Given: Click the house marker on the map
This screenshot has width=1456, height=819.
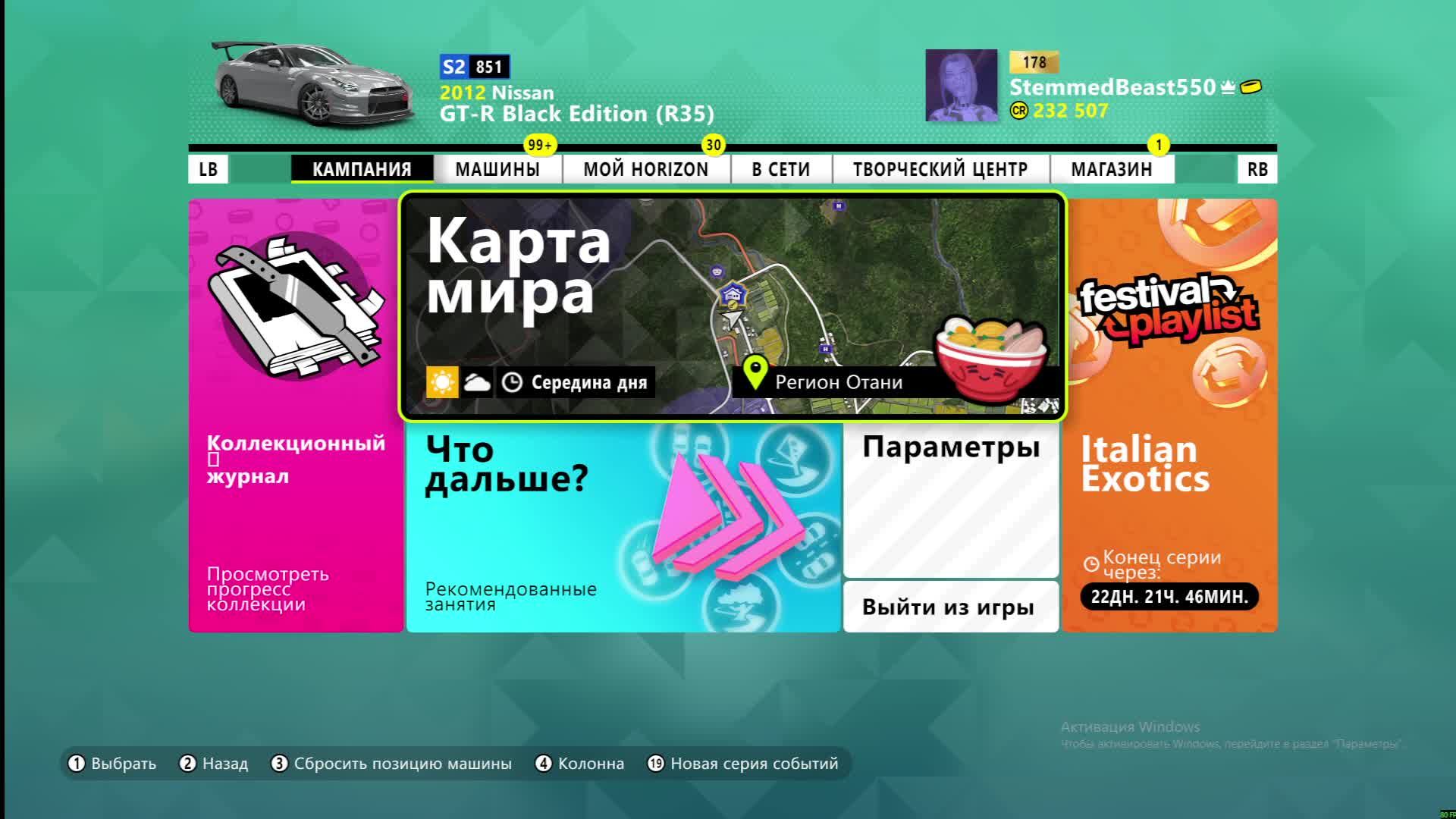Looking at the screenshot, I should [733, 294].
